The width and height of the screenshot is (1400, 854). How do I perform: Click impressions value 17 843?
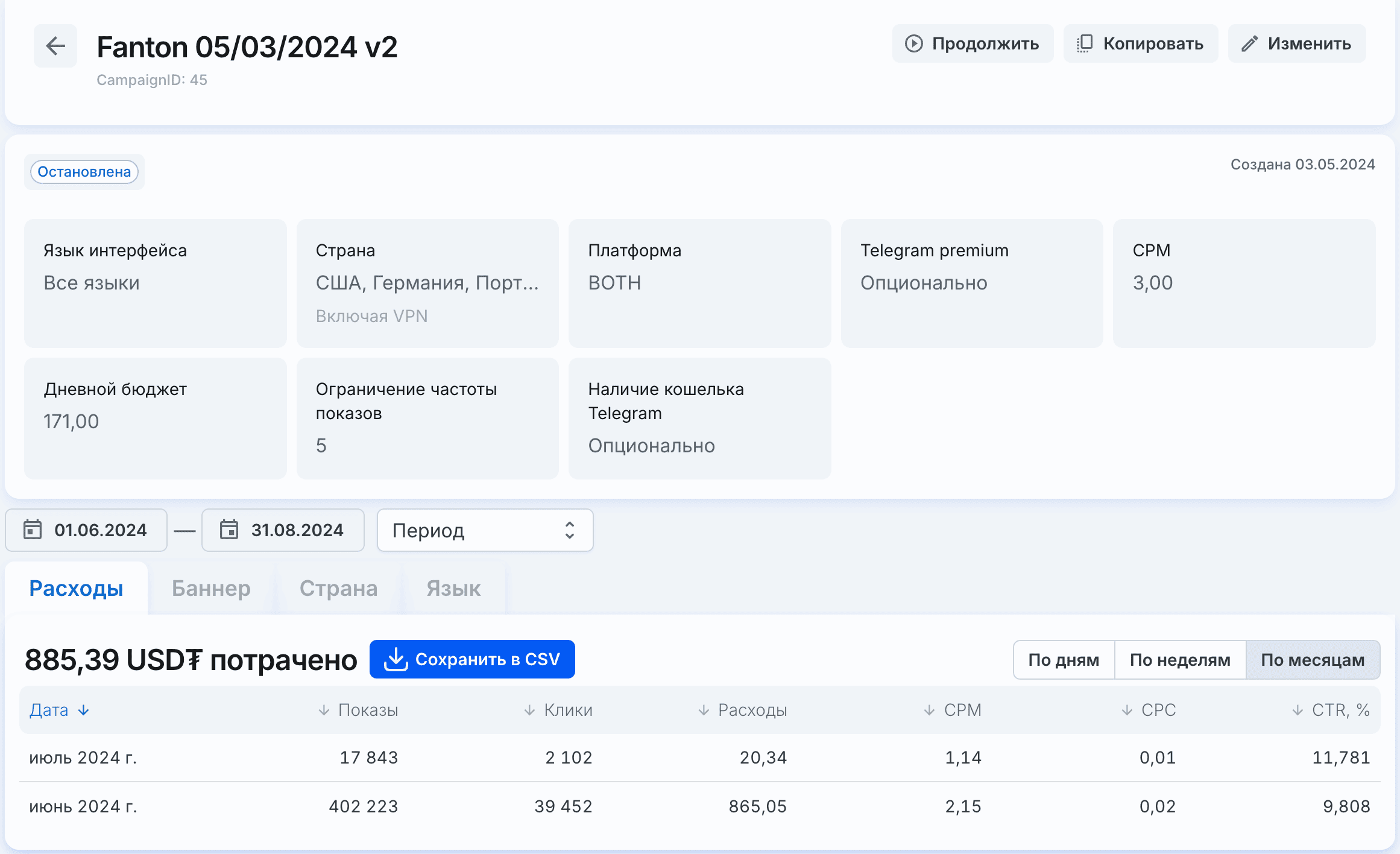click(369, 758)
